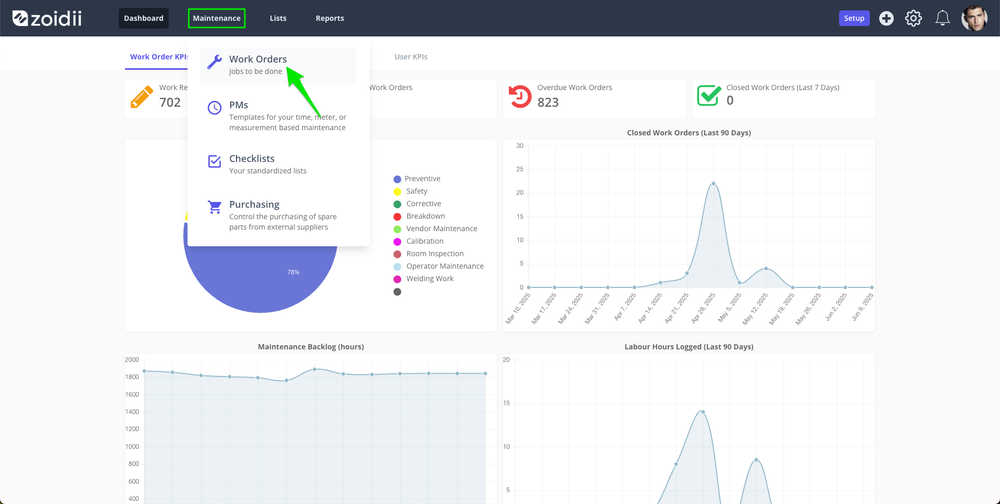Image resolution: width=1000 pixels, height=504 pixels.
Task: Click the Purchasing cart icon
Action: [x=215, y=207]
